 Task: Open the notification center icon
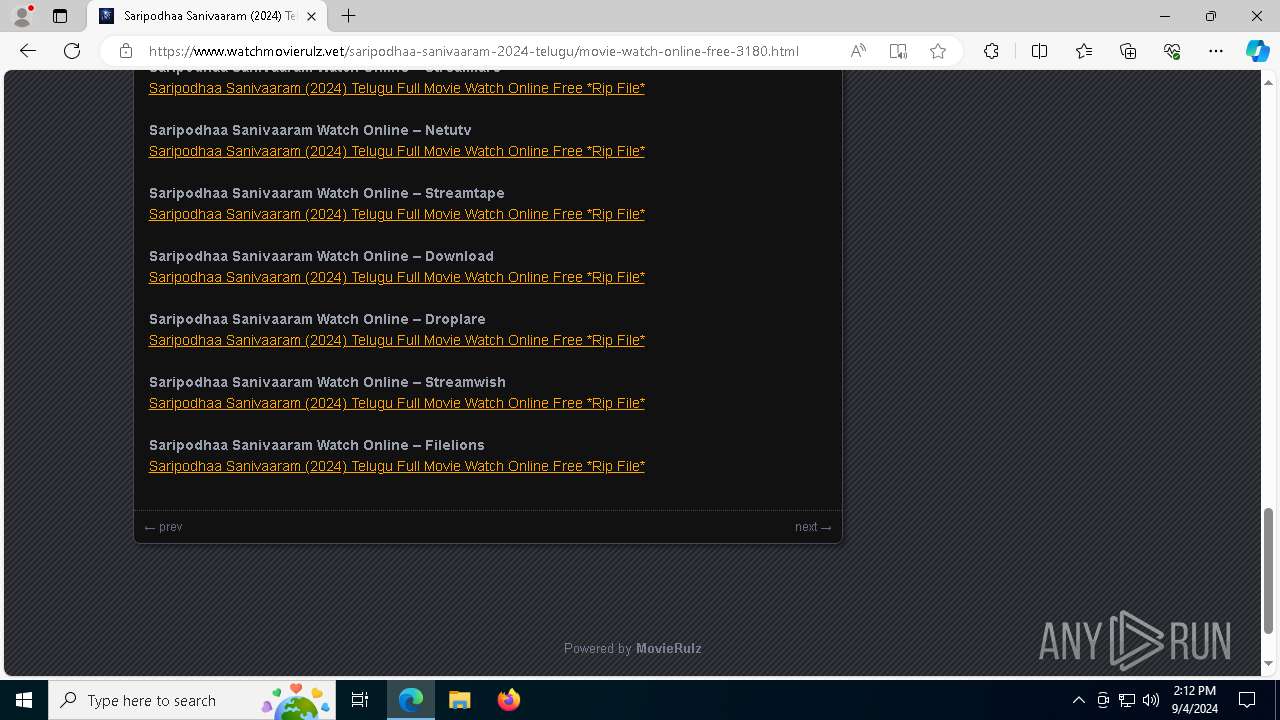pyautogui.click(x=1247, y=700)
